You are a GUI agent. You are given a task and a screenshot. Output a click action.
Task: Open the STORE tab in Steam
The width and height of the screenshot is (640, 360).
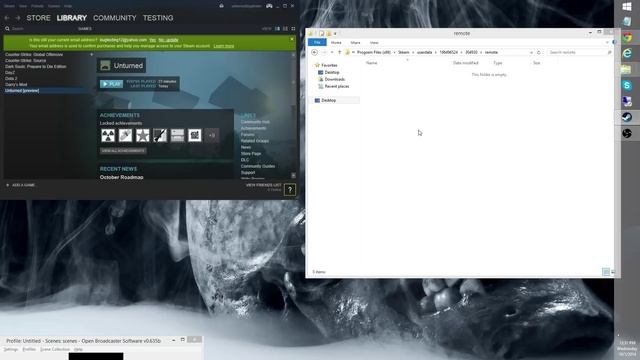(x=38, y=18)
